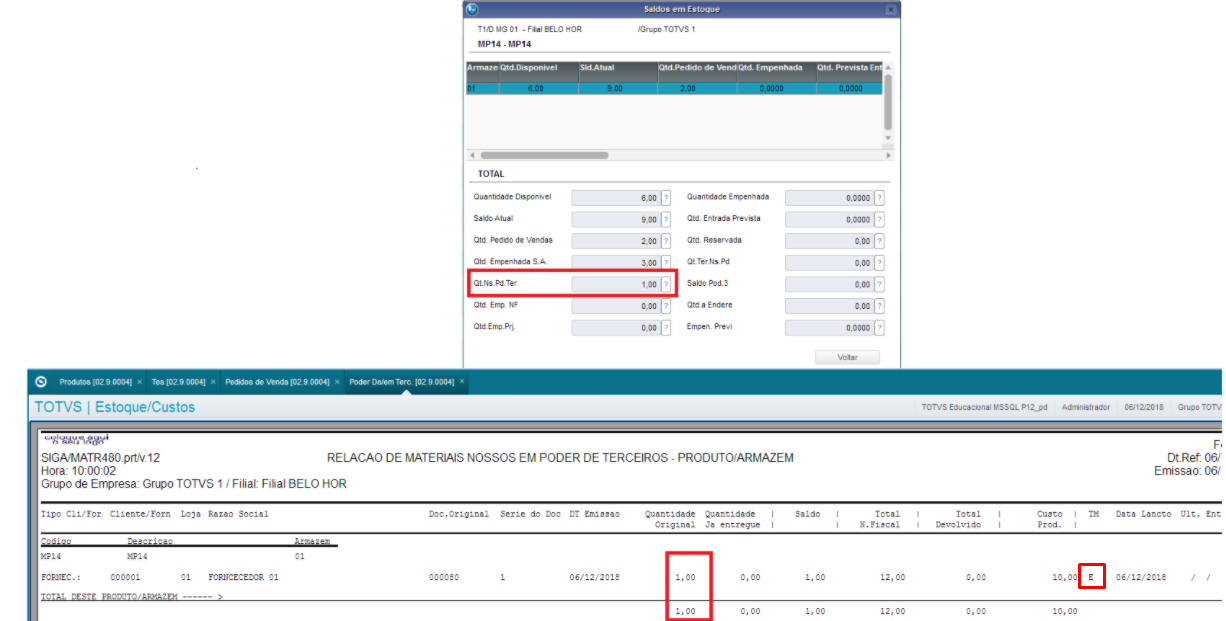Image resolution: width=1226 pixels, height=621 pixels.
Task: Close the Pedidos de Venda tab
Action: pos(338,382)
